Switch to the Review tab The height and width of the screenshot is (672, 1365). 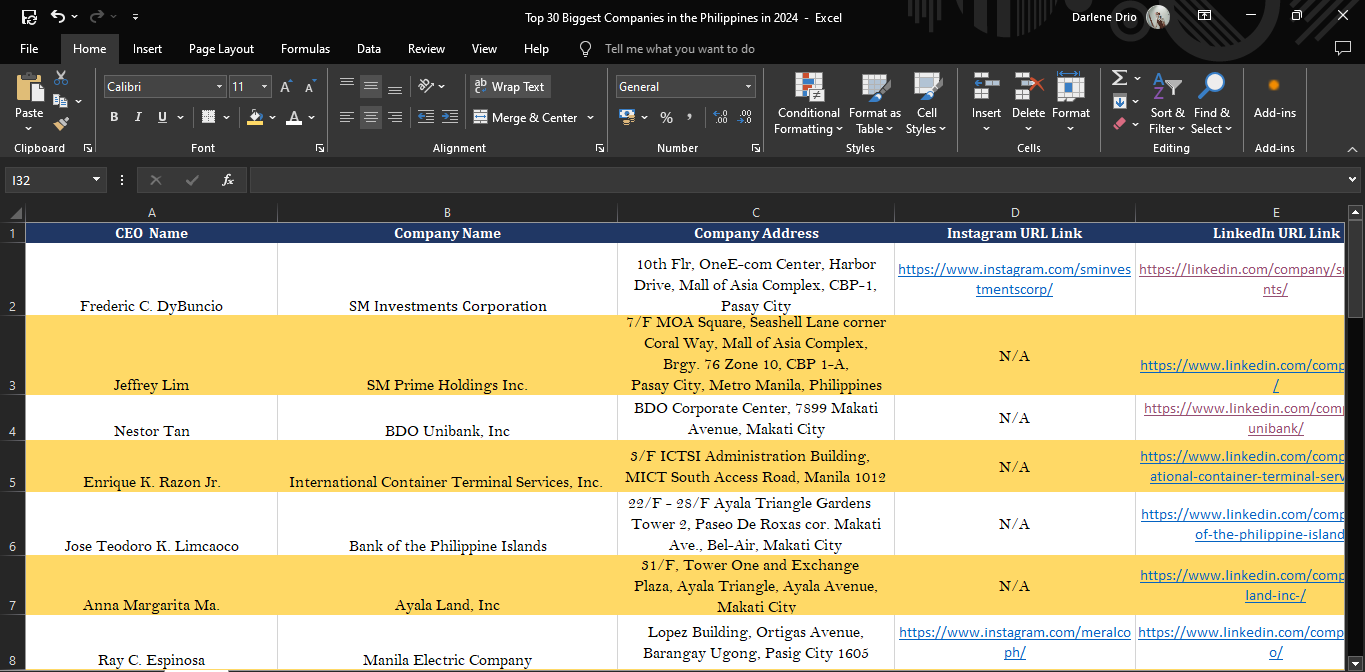[x=426, y=48]
